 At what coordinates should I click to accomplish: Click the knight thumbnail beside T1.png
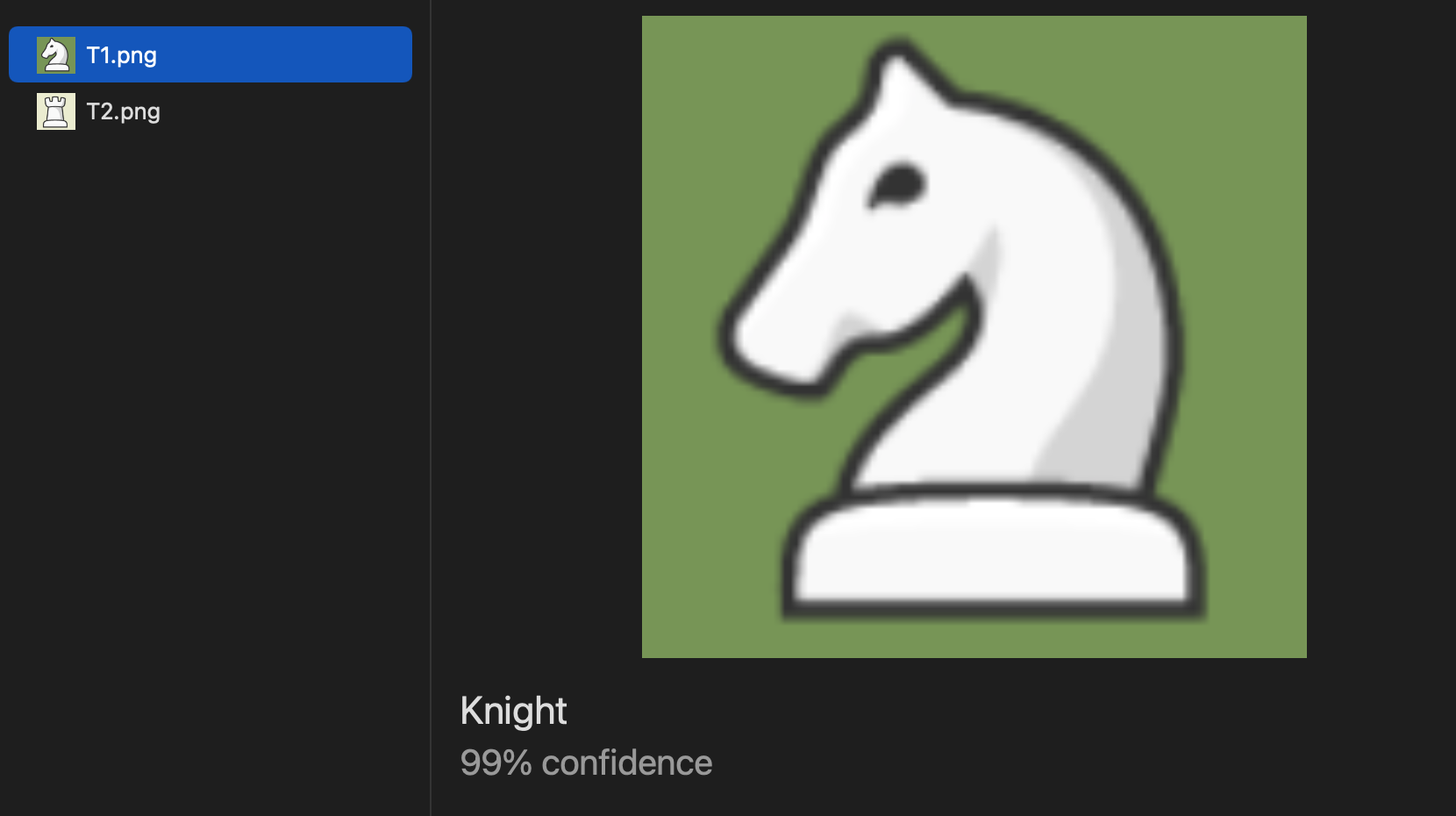coord(56,55)
